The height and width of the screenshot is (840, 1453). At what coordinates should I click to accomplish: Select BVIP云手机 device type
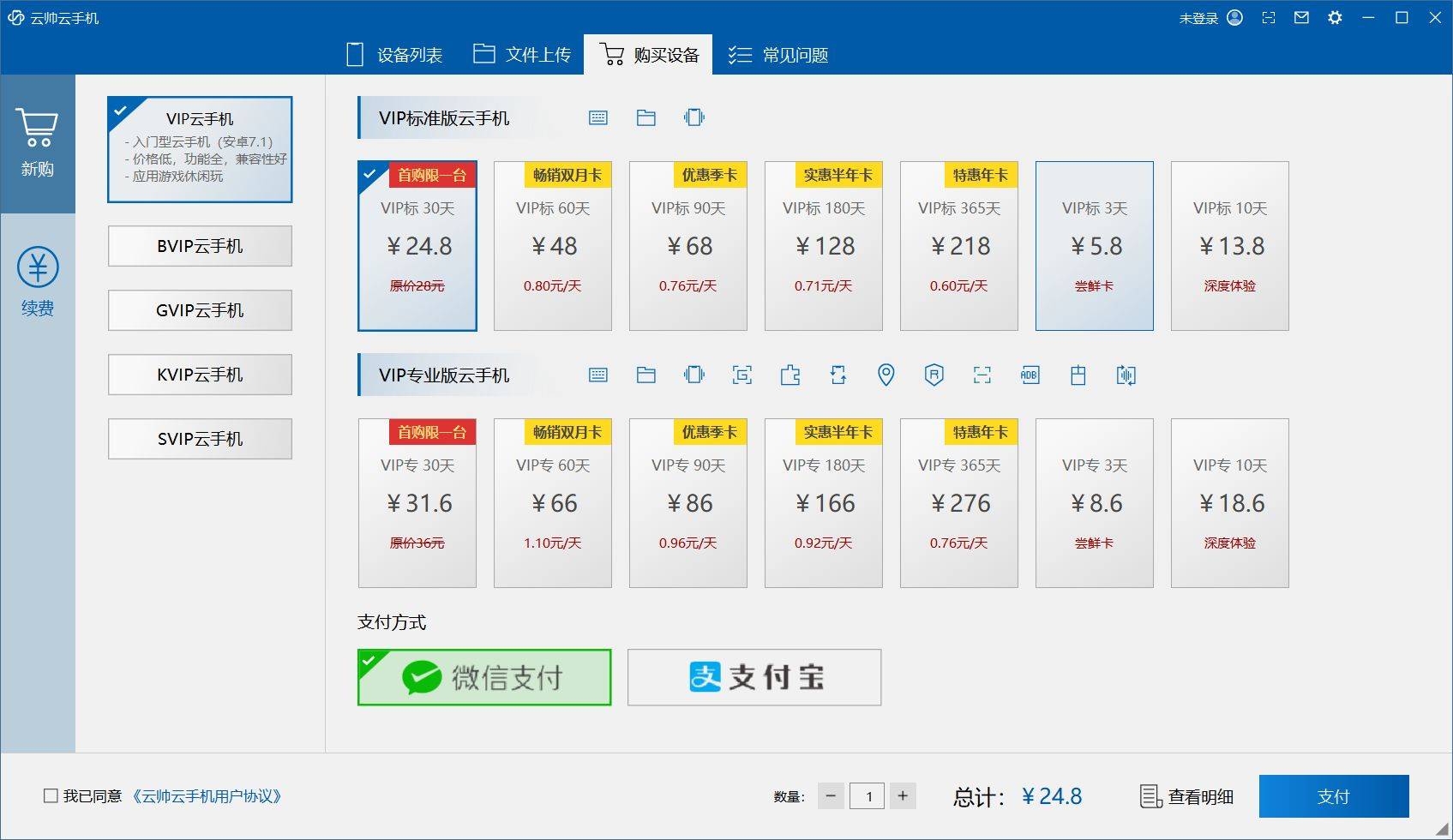pos(200,246)
